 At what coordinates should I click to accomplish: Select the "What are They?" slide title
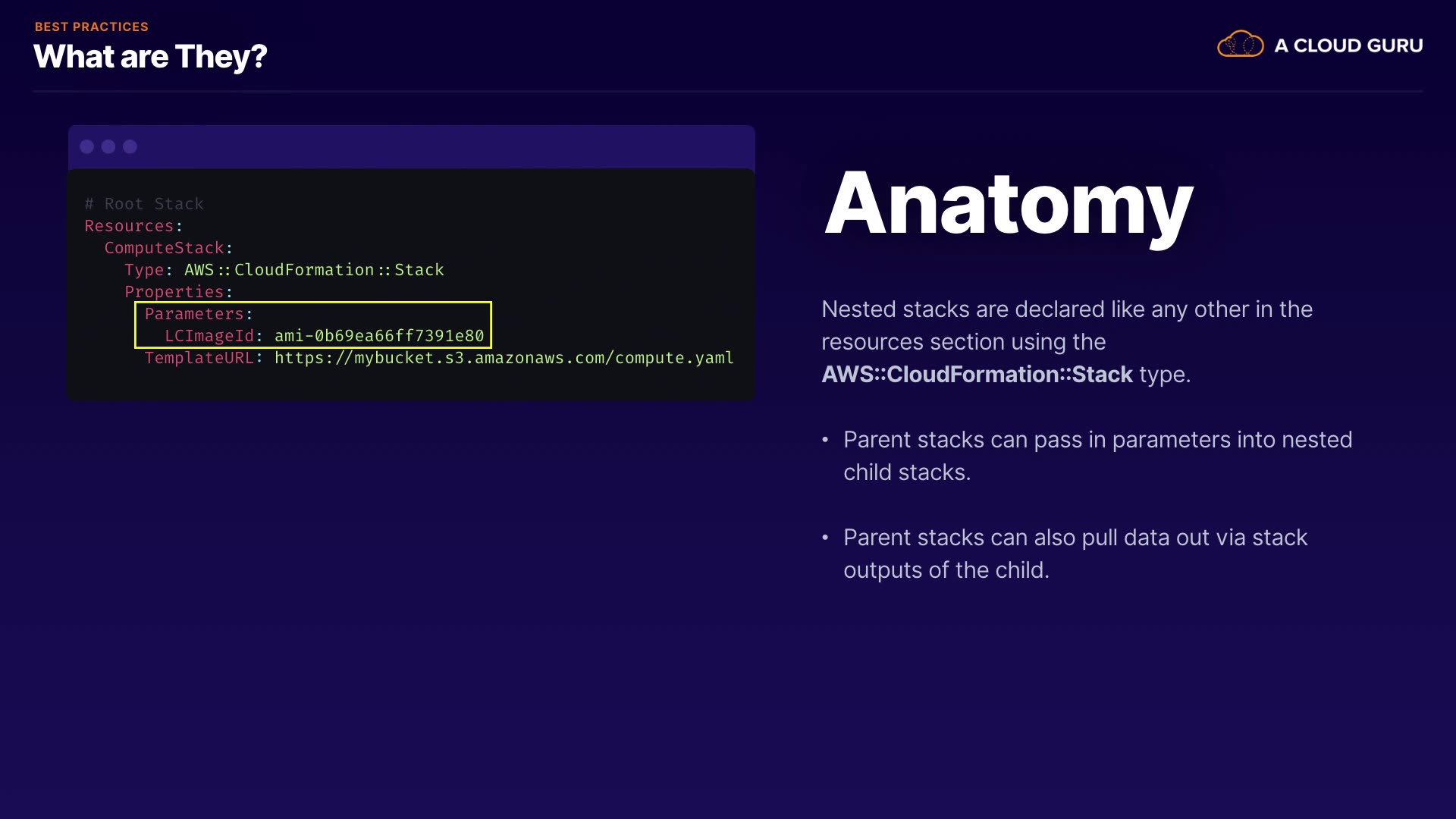[x=150, y=57]
